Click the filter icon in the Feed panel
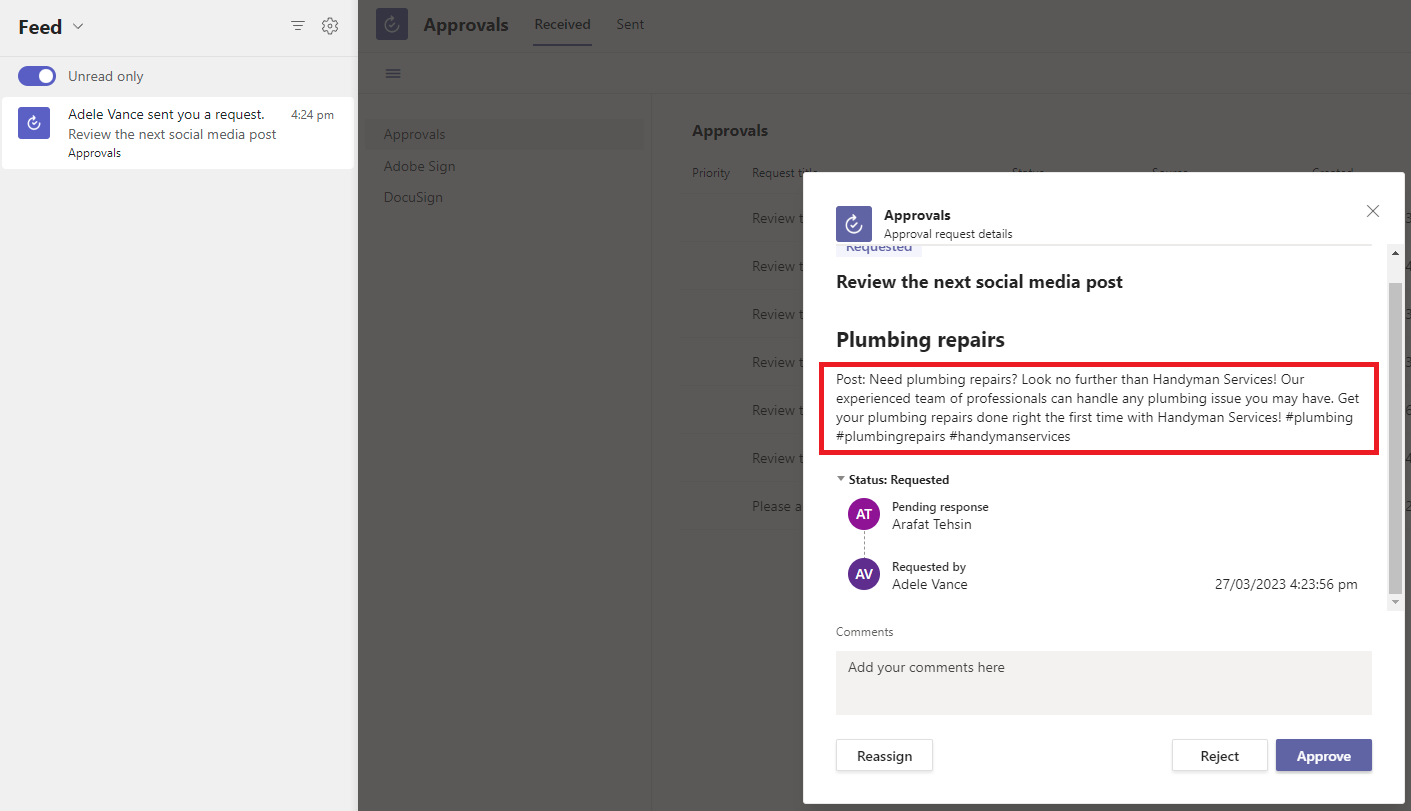This screenshot has width=1411, height=811. (x=297, y=26)
